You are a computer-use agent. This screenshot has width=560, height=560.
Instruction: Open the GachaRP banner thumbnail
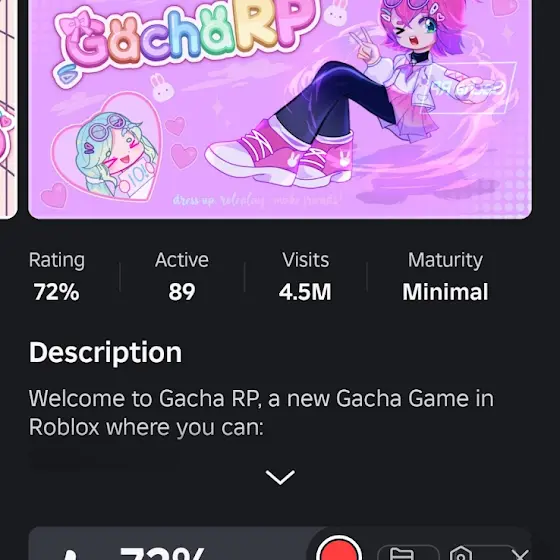[280, 109]
